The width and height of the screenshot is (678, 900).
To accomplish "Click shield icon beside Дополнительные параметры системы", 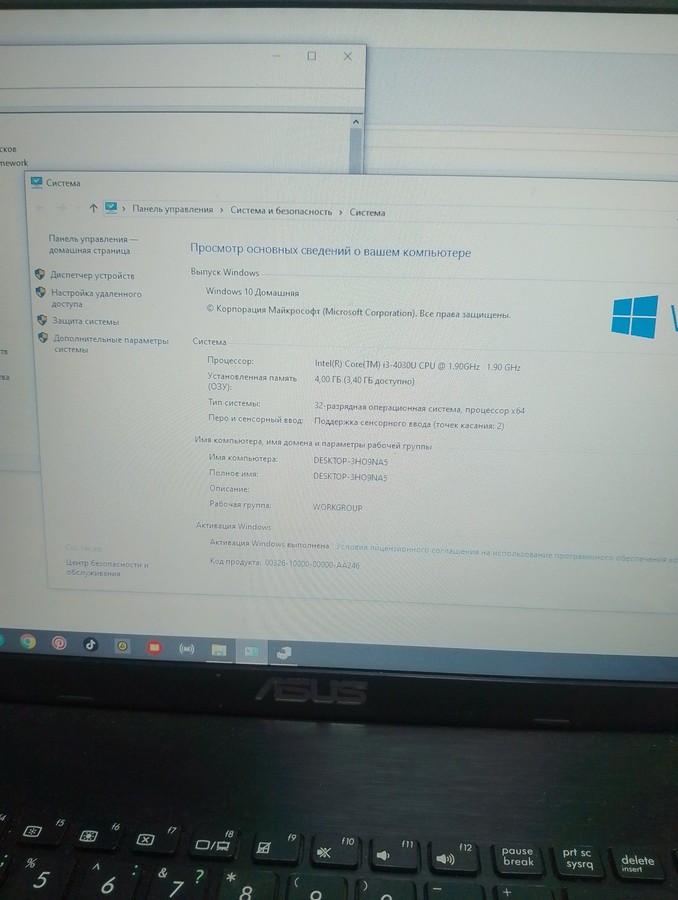I will point(43,338).
